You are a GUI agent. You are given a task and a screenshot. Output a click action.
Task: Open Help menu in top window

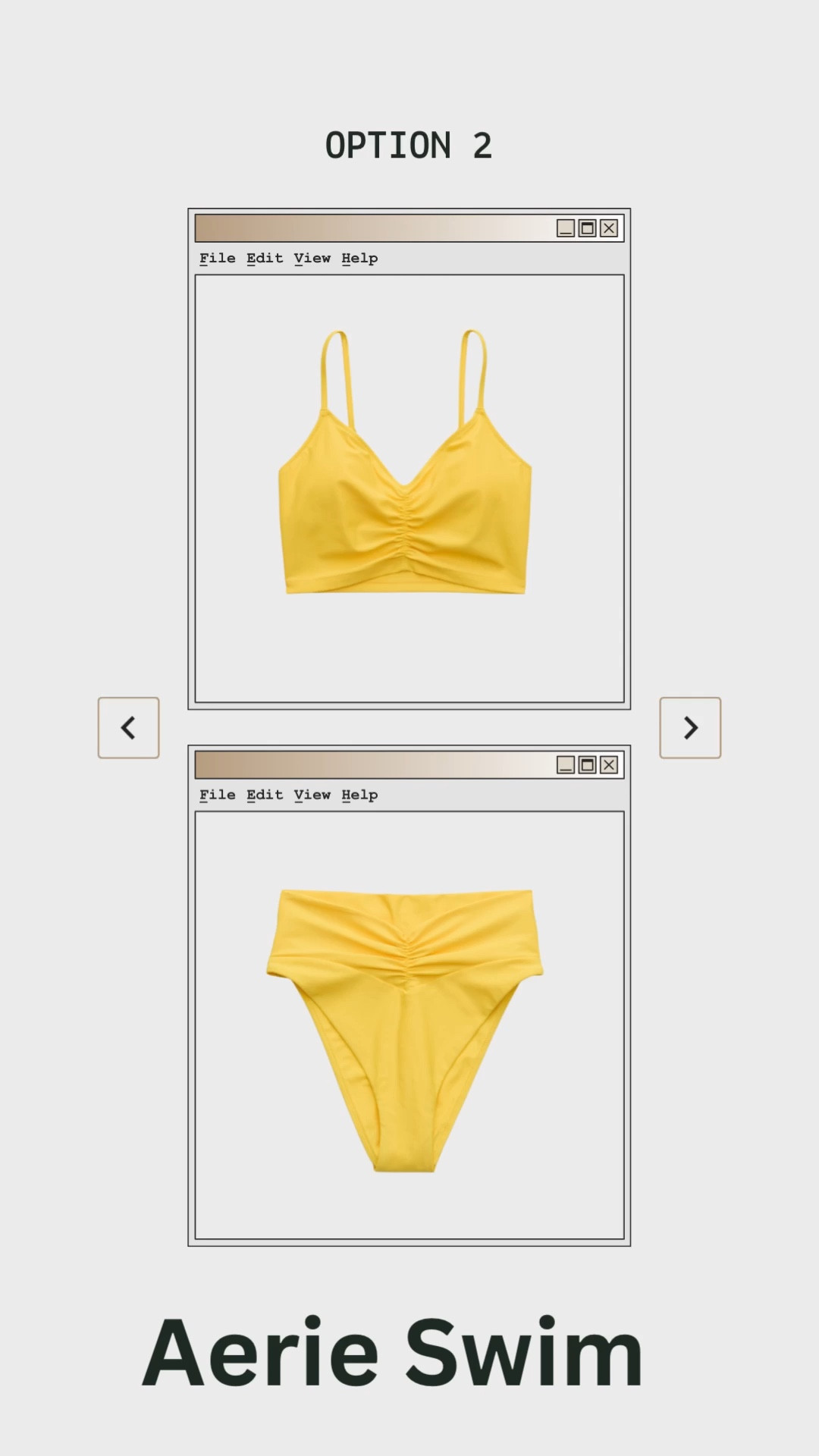coord(359,259)
